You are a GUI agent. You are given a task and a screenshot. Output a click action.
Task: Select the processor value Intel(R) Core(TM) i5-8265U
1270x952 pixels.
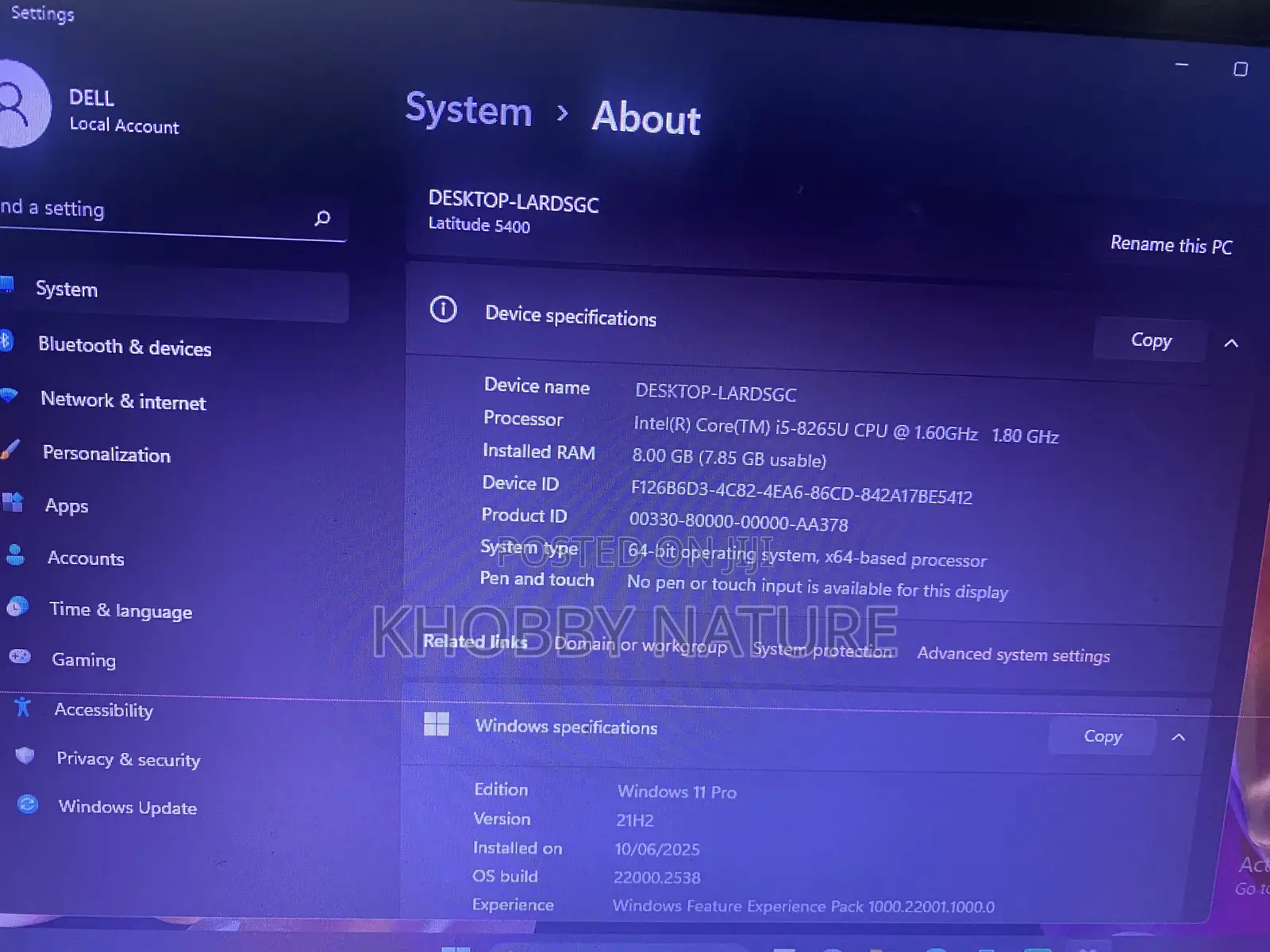click(846, 429)
